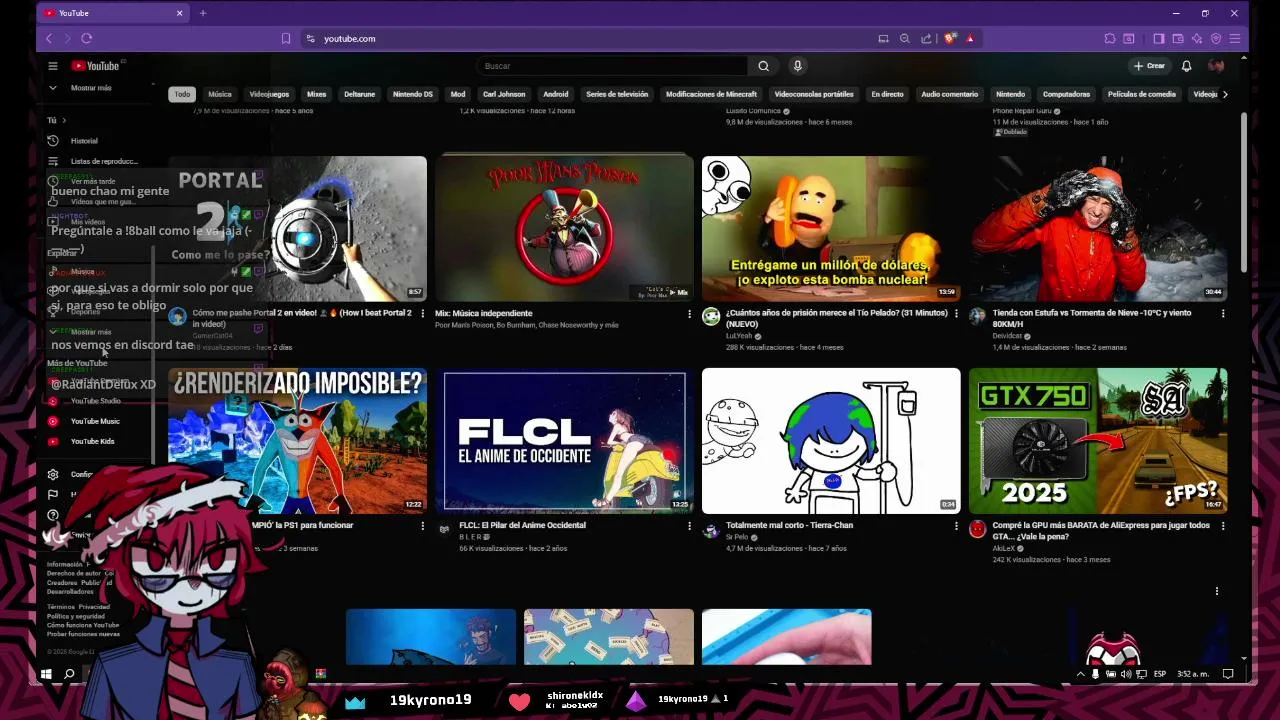Click the YouTube logo home link
The image size is (1280, 720).
pos(96,66)
